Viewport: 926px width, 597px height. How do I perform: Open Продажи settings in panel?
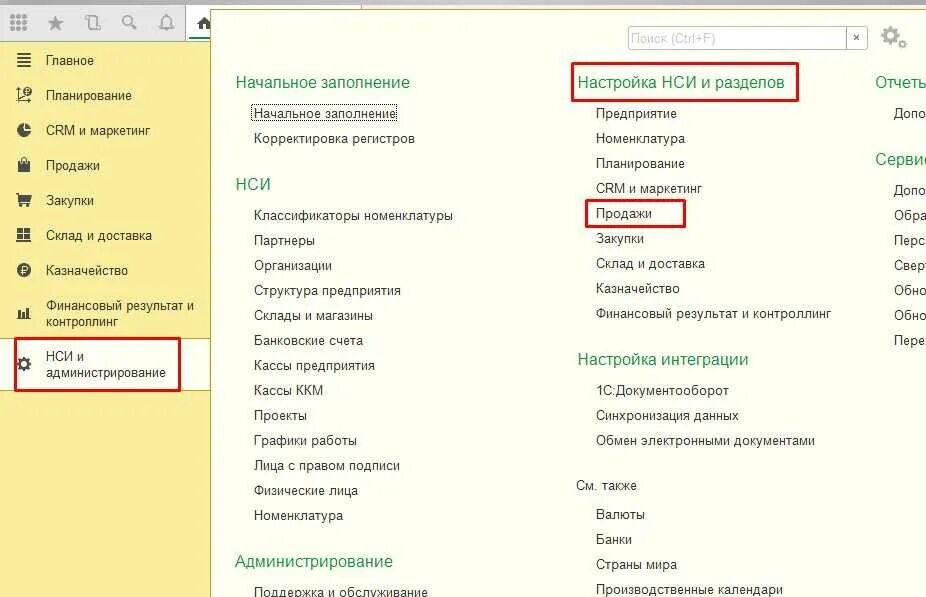coord(624,213)
